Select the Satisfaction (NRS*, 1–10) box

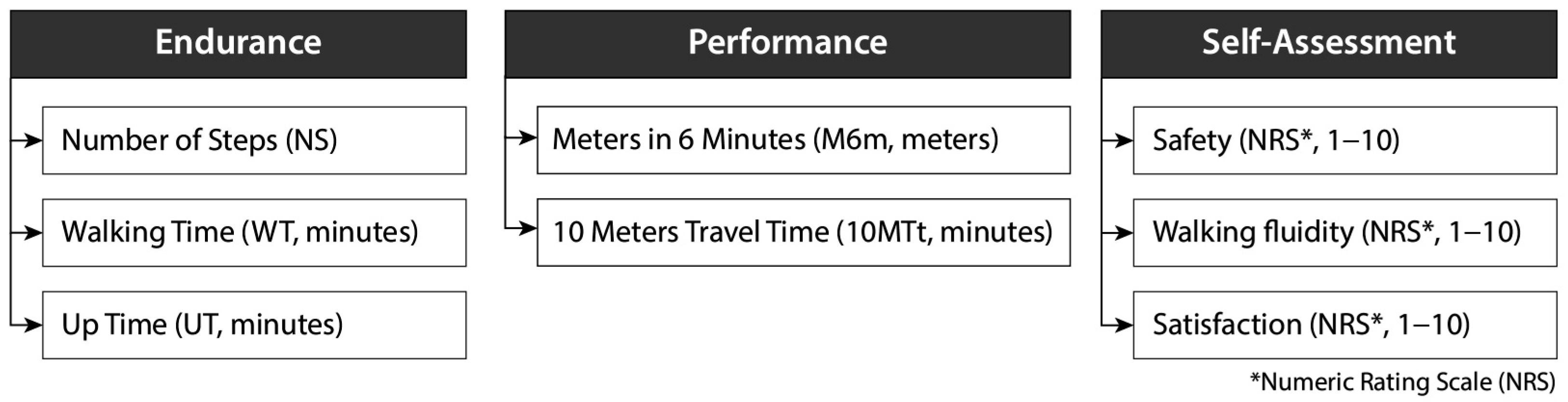(x=1345, y=325)
